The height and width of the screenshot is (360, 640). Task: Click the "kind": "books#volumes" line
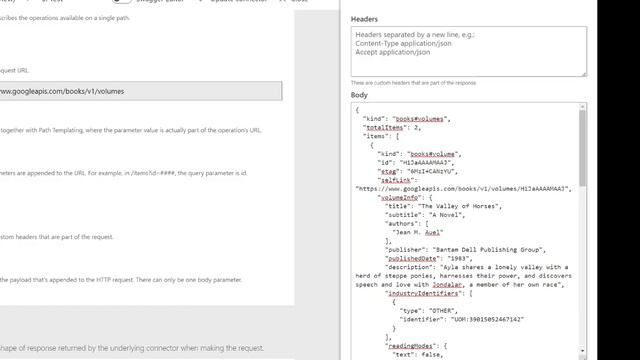(407, 119)
